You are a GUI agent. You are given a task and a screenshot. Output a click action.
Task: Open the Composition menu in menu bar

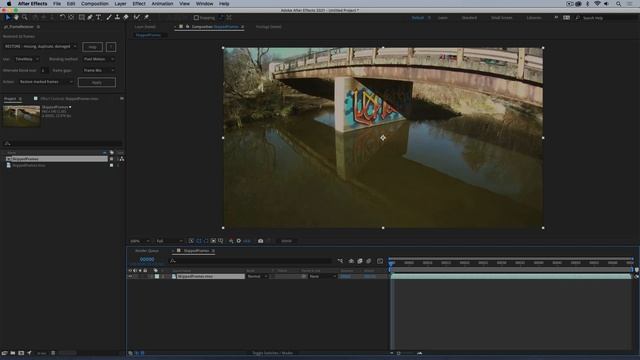(x=95, y=4)
